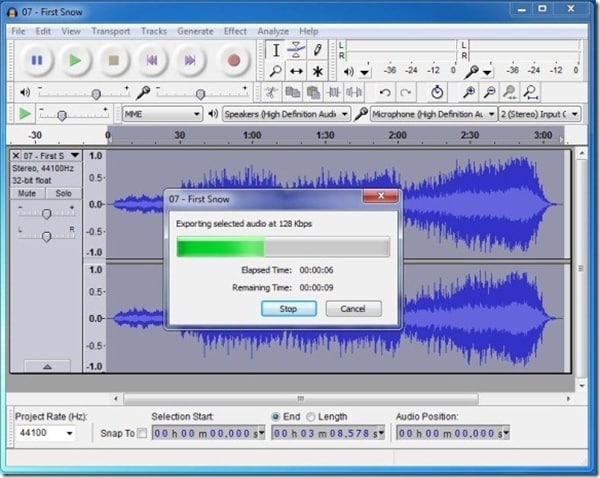This screenshot has height=478, width=600.
Task: Click the Trim audio icon
Action: coord(334,92)
